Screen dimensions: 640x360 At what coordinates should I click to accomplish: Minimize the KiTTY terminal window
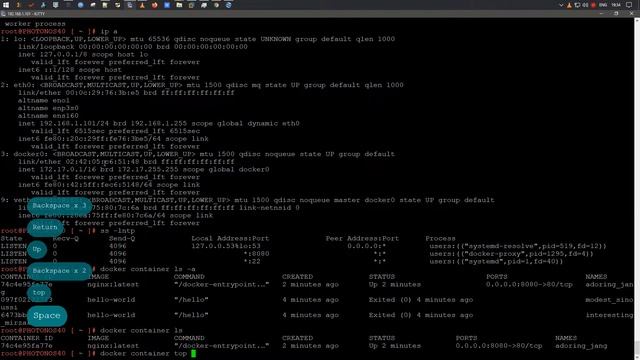602,13
